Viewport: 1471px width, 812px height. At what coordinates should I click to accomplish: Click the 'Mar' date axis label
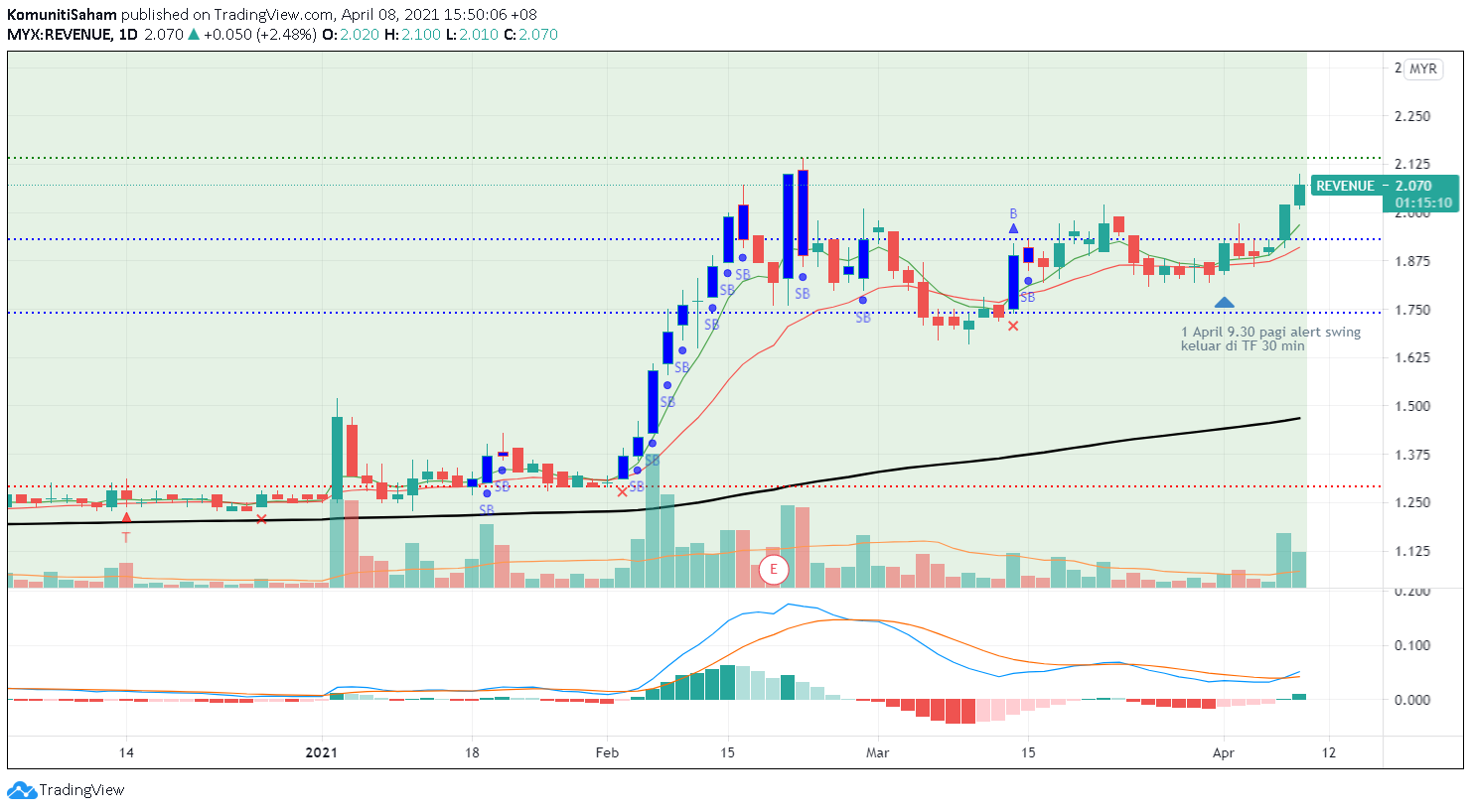[877, 752]
